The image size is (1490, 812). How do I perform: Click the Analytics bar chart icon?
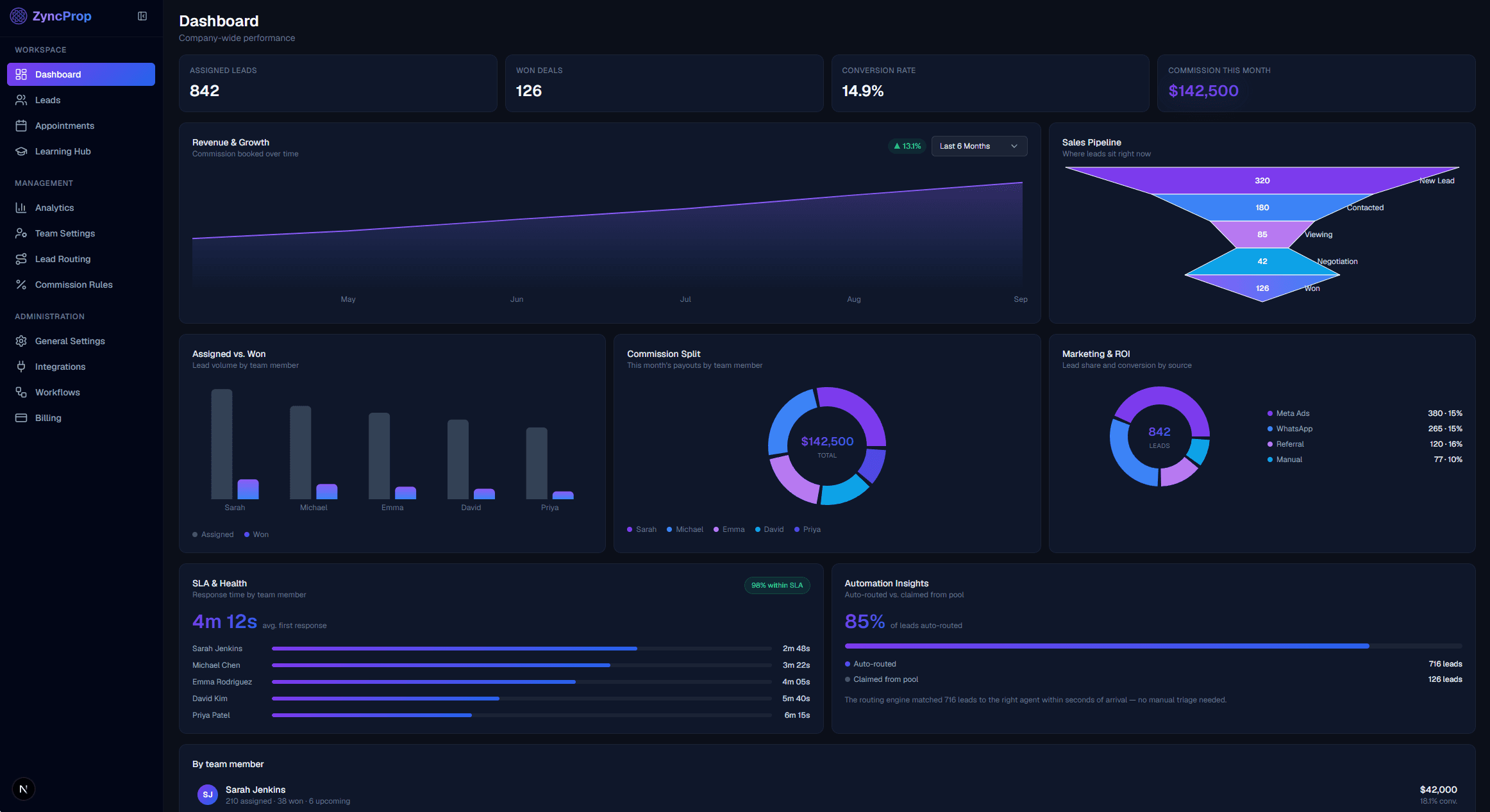[21, 208]
